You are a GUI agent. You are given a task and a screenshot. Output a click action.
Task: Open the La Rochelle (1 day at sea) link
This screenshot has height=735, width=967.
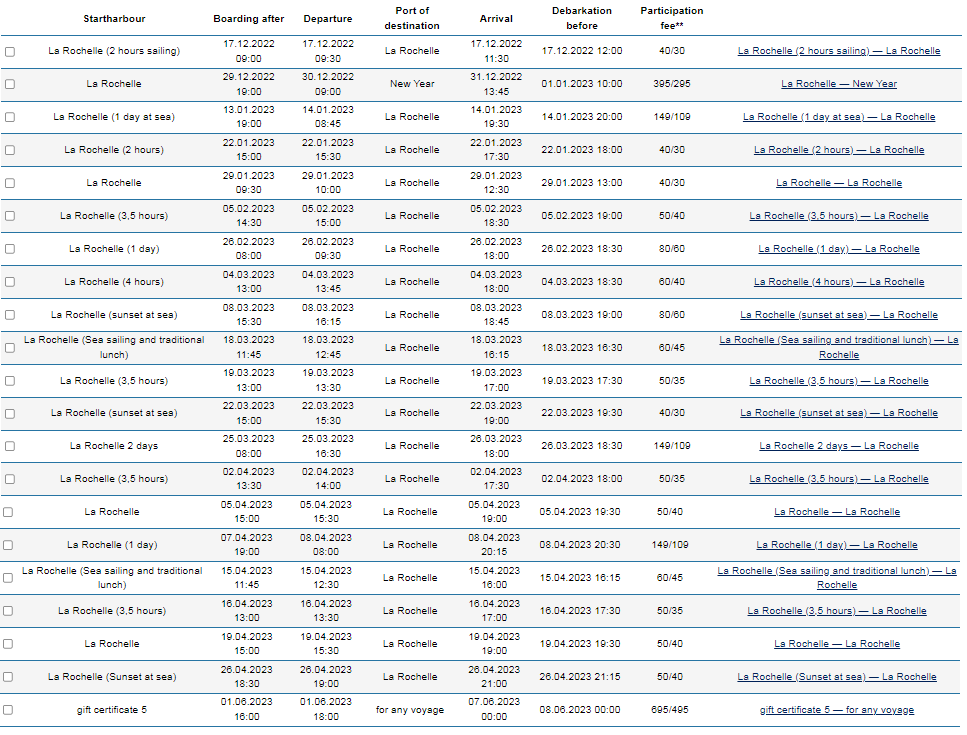click(x=838, y=116)
